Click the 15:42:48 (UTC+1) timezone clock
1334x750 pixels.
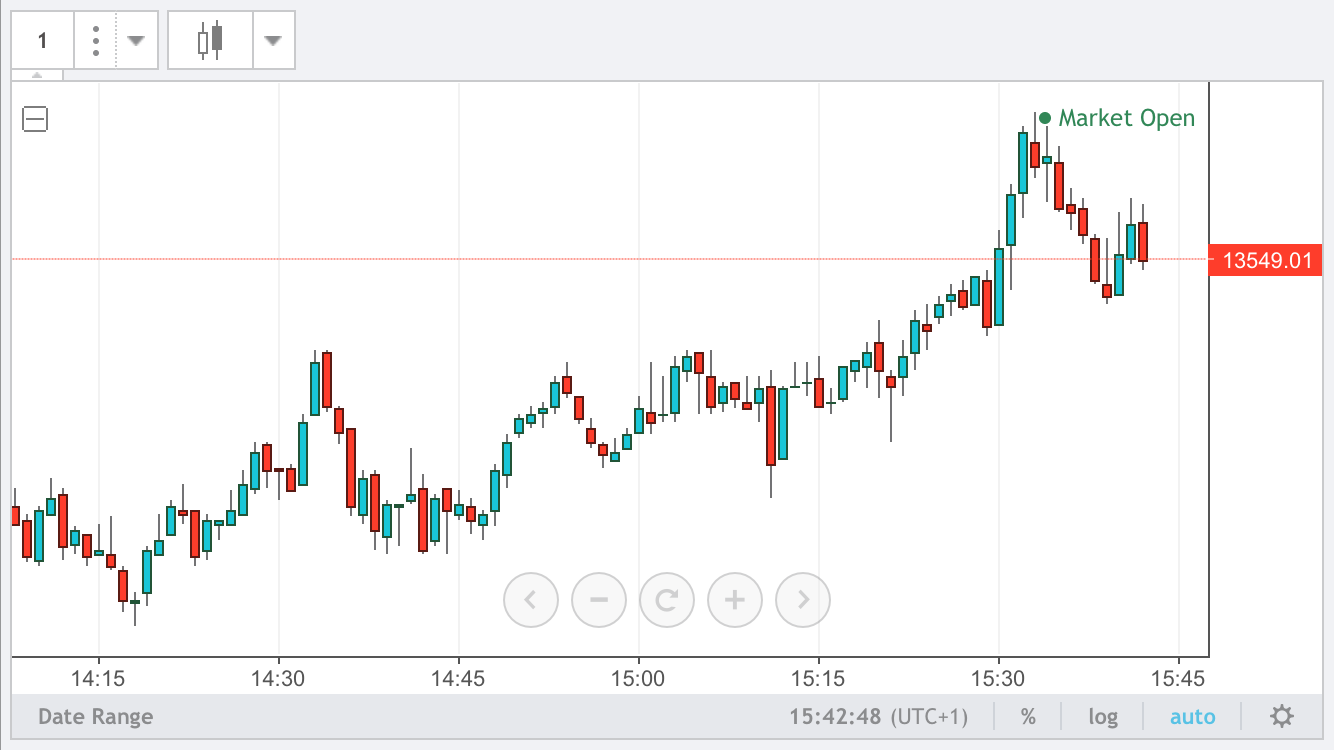tap(879, 716)
